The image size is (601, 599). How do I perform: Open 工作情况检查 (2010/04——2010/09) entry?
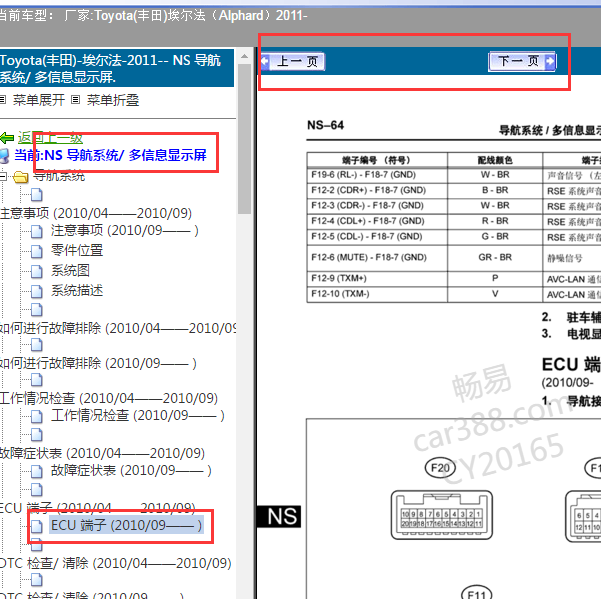(109, 399)
